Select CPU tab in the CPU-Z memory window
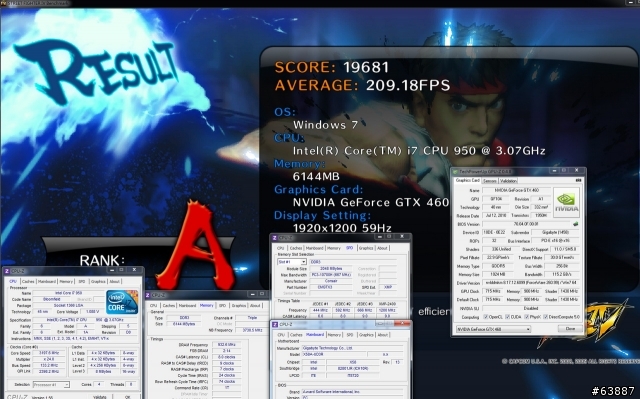The width and height of the screenshot is (640, 399). click(153, 306)
